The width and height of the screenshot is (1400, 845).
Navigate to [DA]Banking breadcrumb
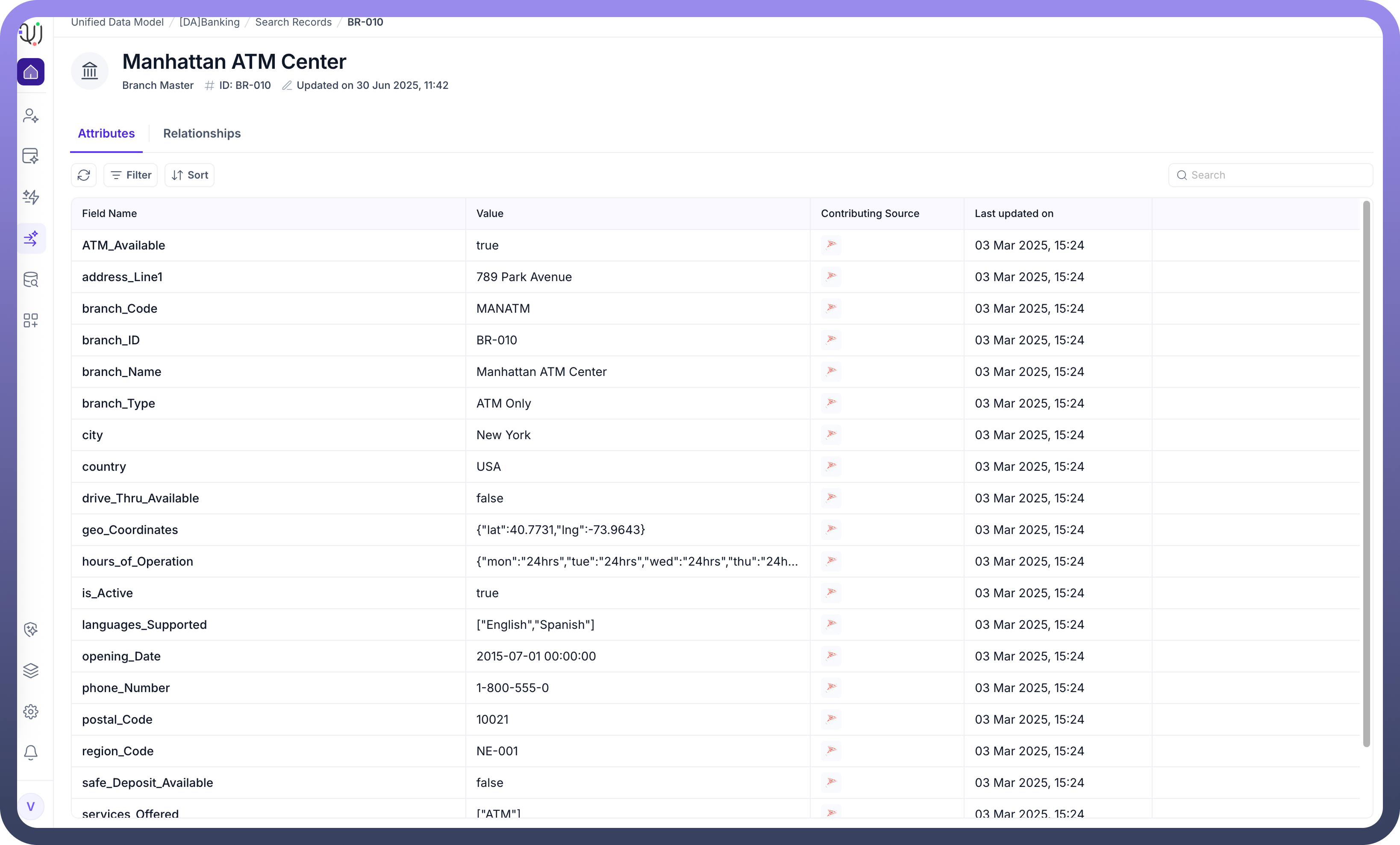coord(209,22)
